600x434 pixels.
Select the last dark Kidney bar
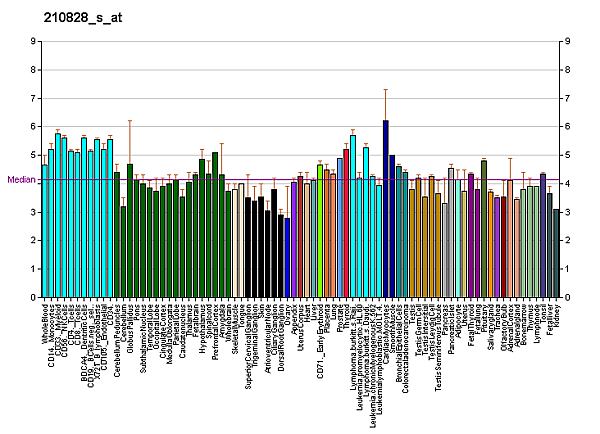[x=556, y=253]
